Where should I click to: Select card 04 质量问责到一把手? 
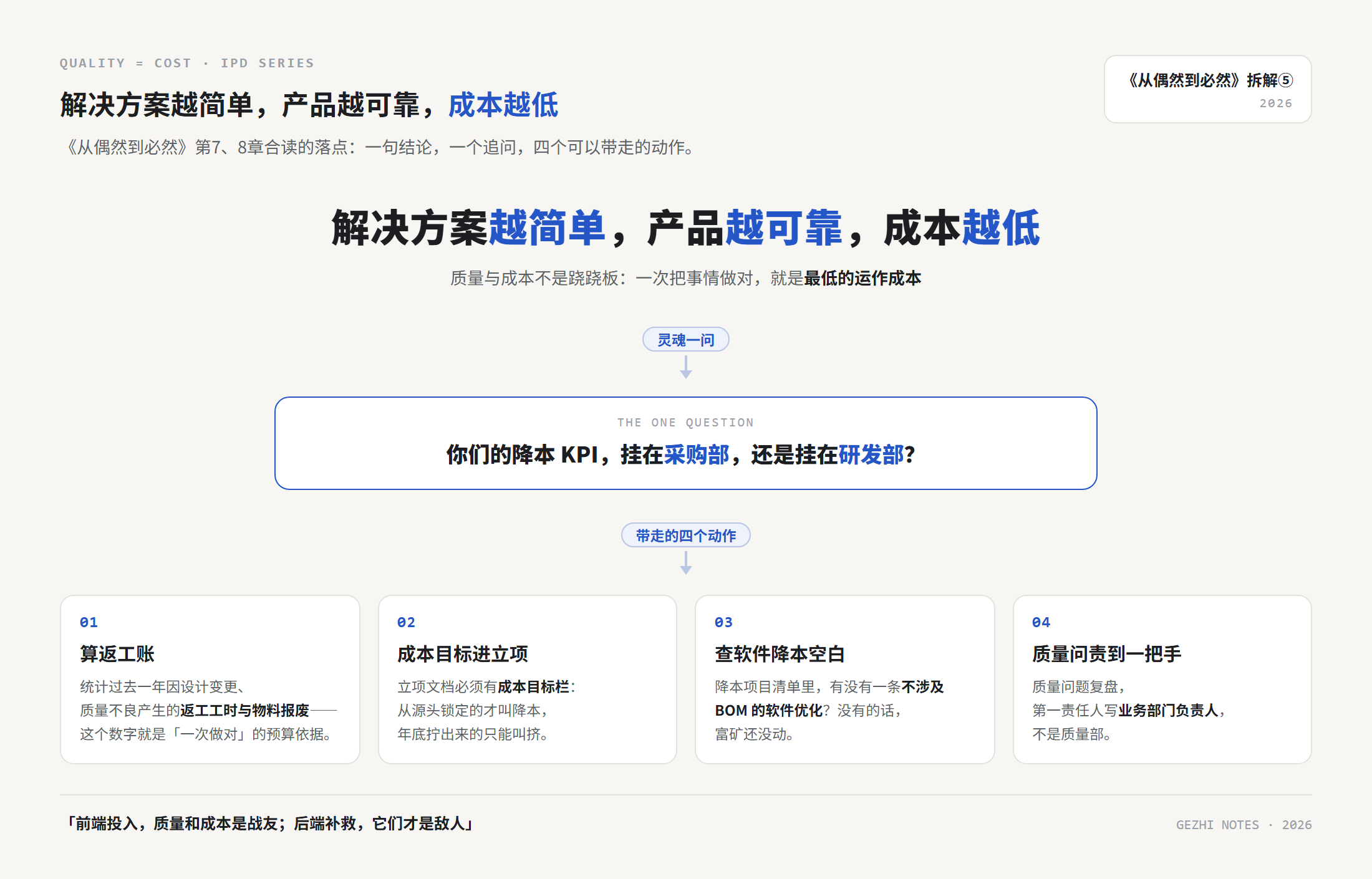(x=1162, y=680)
